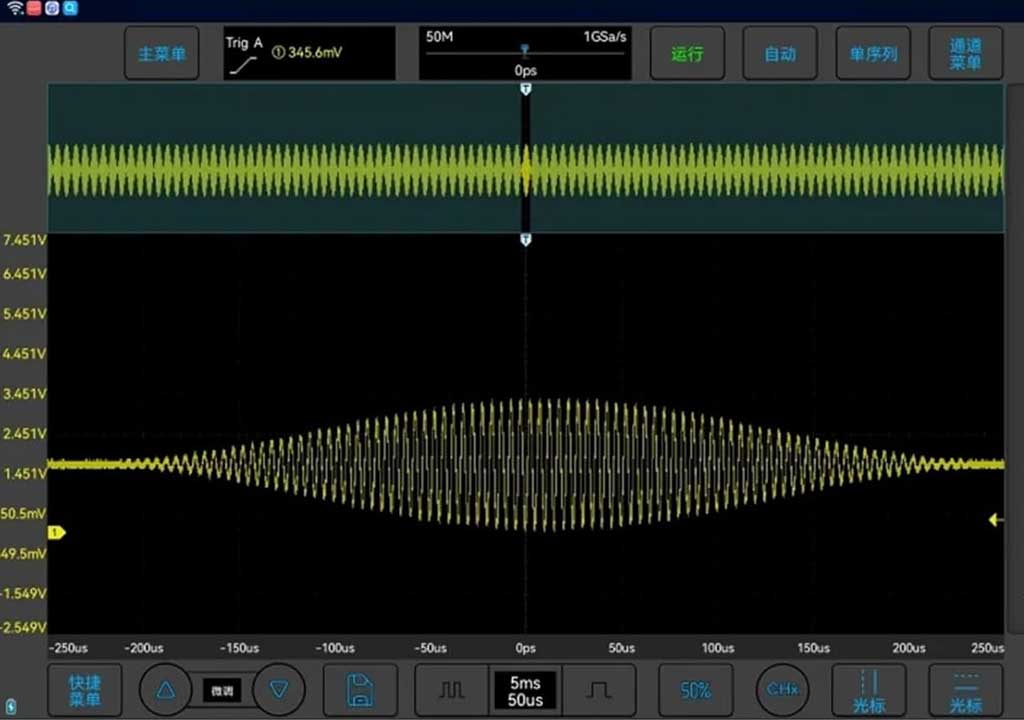The image size is (1024, 720).
Task: Open the 主菜单 main menu
Action: (161, 53)
